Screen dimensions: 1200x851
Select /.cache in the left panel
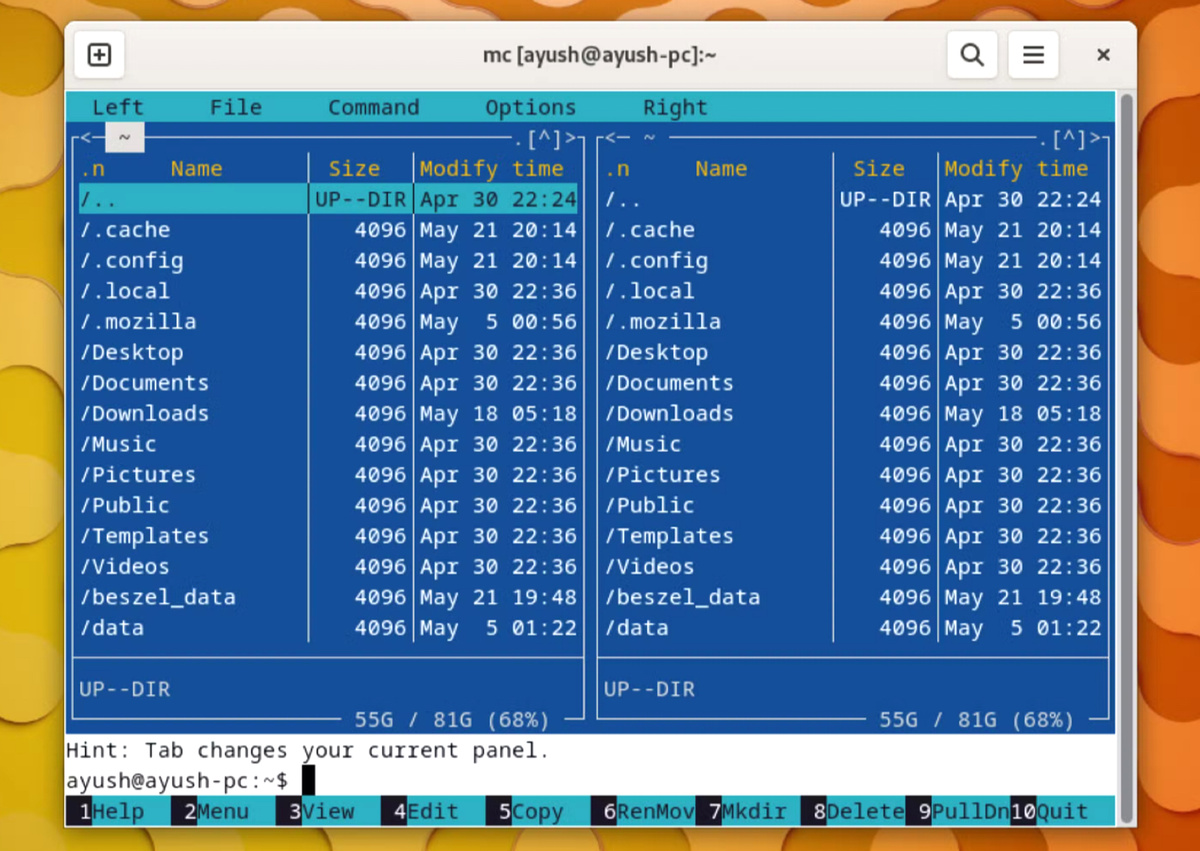pos(328,230)
